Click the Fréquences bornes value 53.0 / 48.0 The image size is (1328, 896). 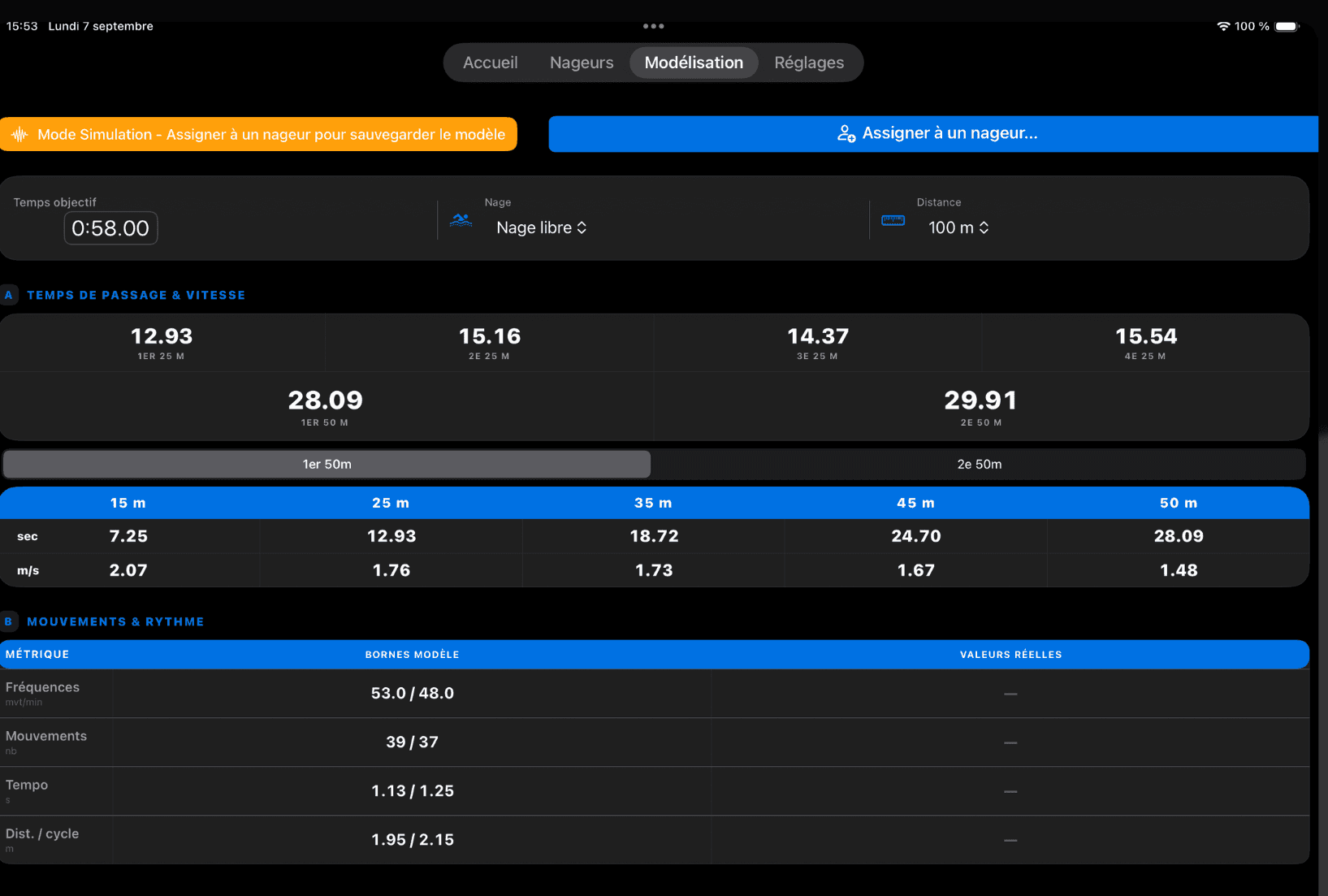[x=413, y=694]
